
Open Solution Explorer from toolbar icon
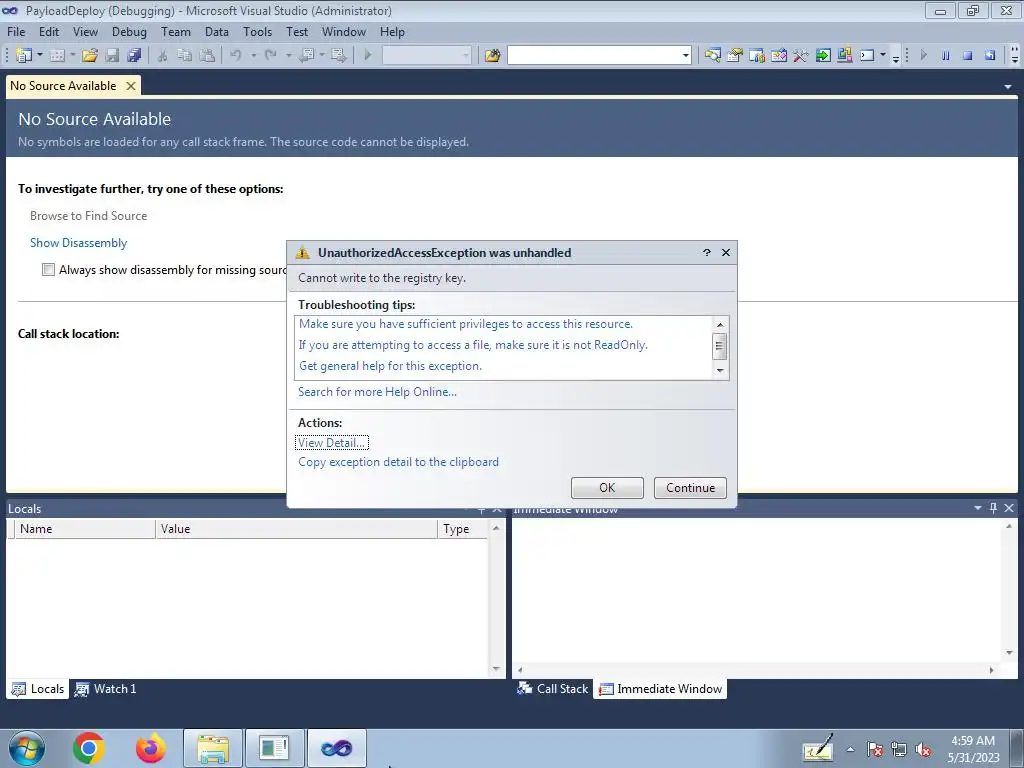click(x=712, y=56)
